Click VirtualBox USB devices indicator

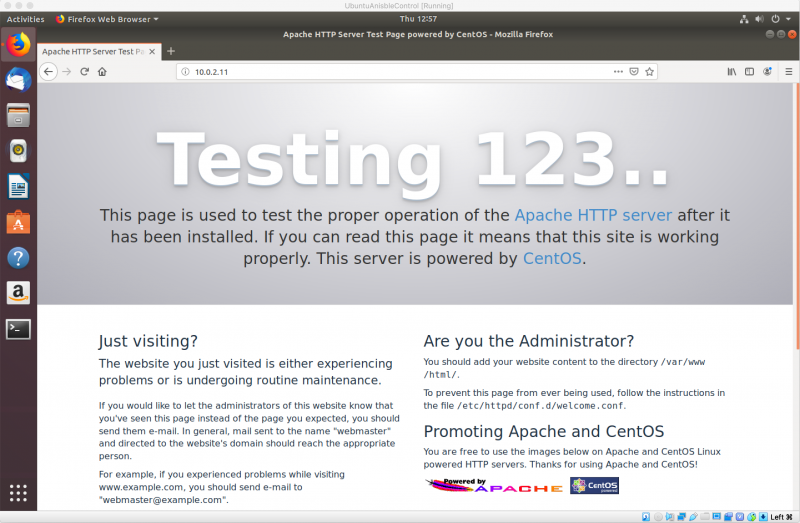click(x=693, y=517)
